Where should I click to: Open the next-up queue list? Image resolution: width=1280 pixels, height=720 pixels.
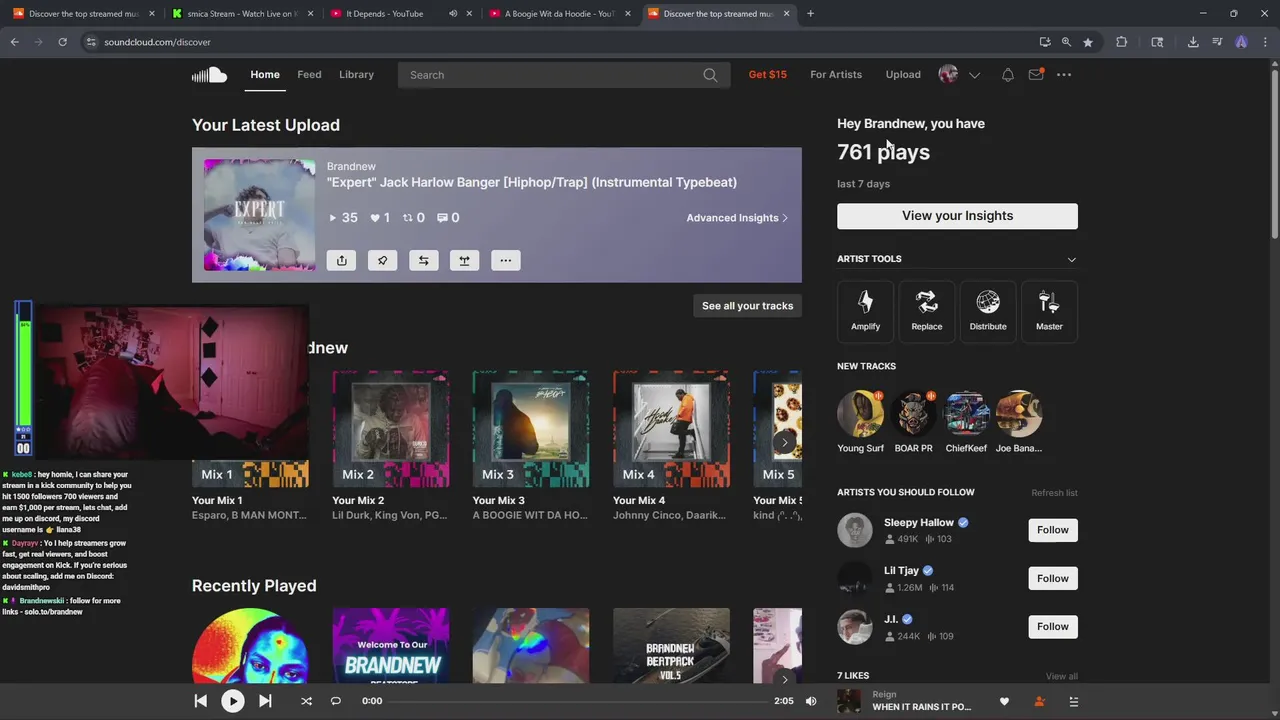click(x=1073, y=702)
